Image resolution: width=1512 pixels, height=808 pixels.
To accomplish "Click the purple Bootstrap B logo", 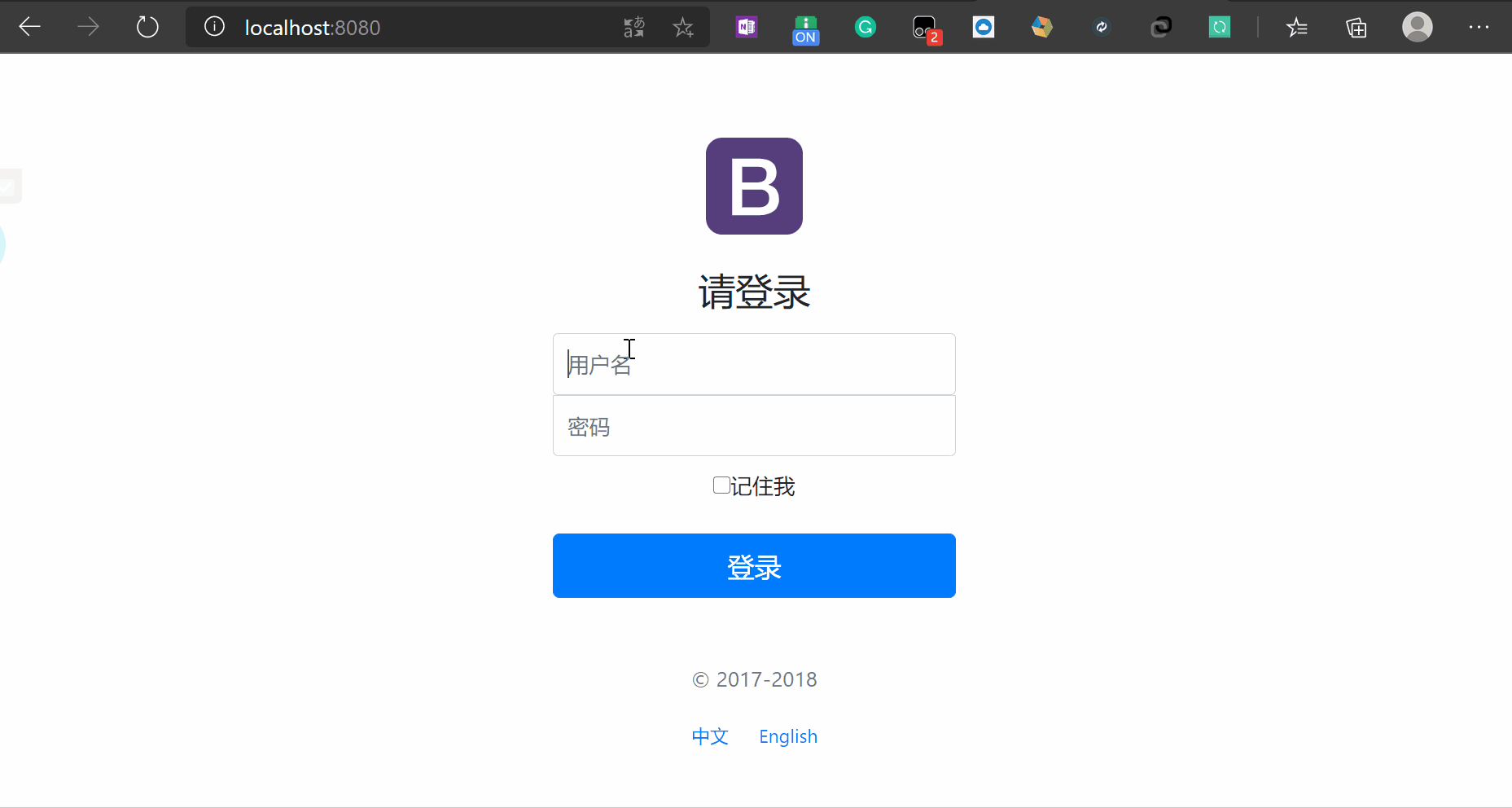I will pos(754,186).
